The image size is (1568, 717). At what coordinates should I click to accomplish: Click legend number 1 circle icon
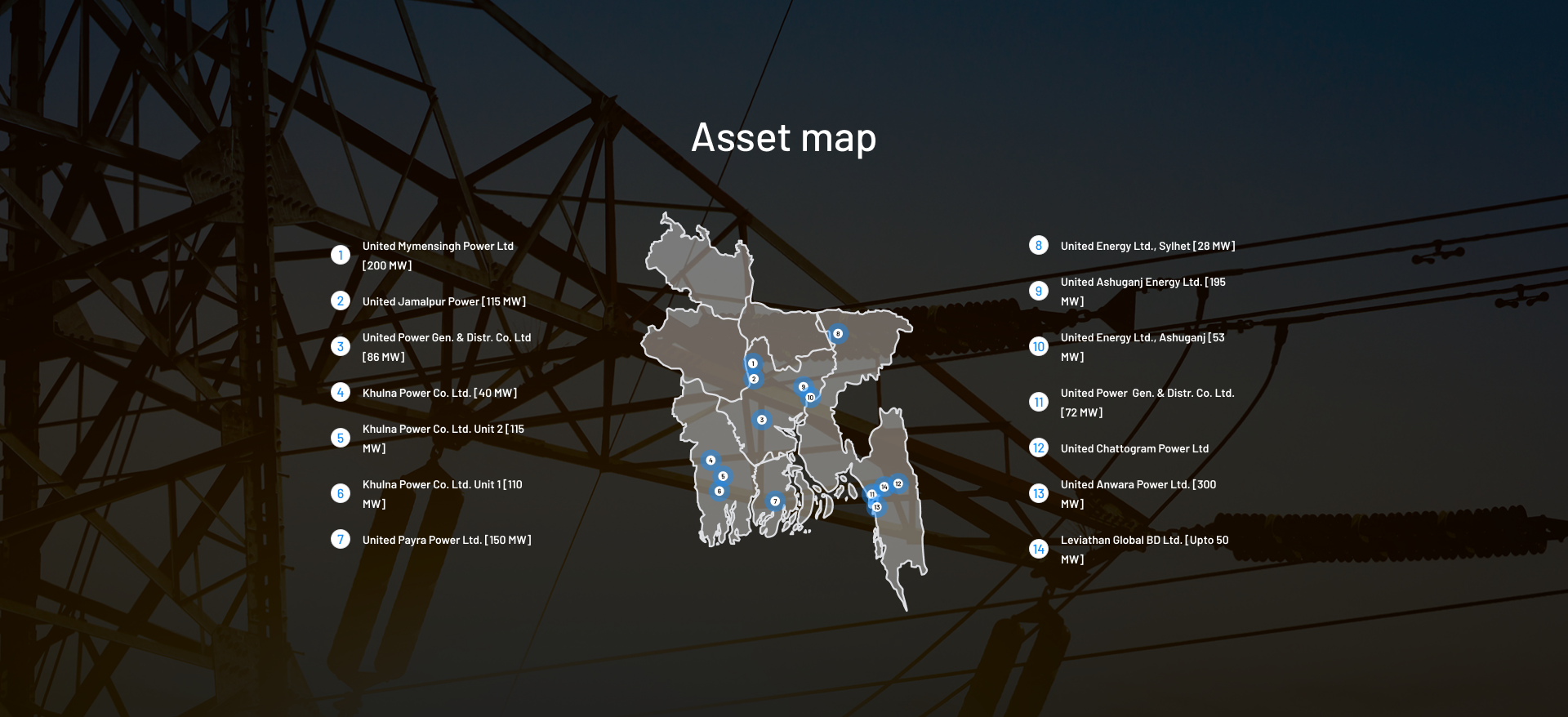341,256
